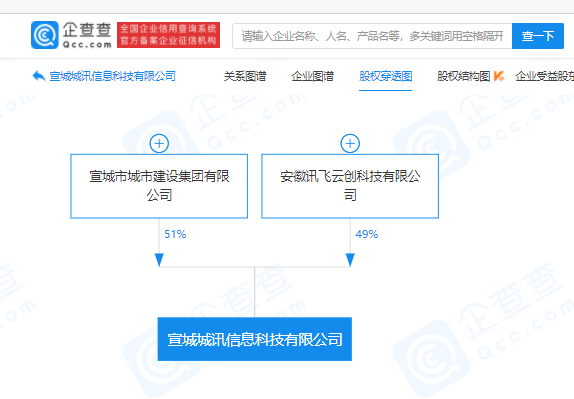574x399 pixels.
Task: Click the Qcc.com logo icon
Action: point(45,35)
